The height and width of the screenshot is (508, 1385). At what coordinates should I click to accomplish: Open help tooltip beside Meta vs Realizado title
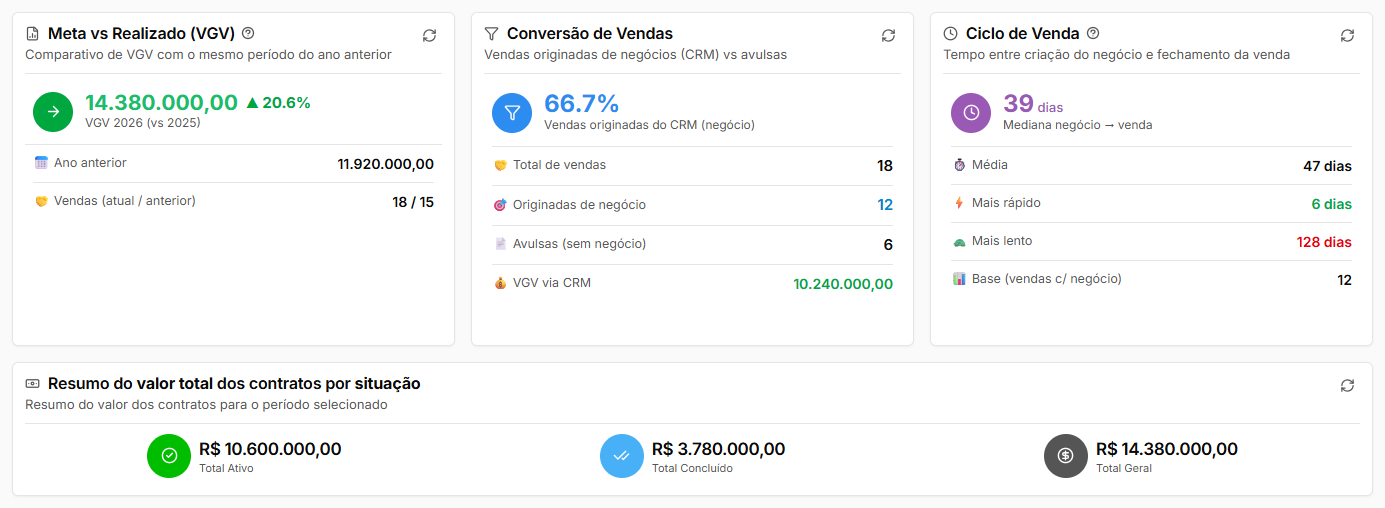248,33
